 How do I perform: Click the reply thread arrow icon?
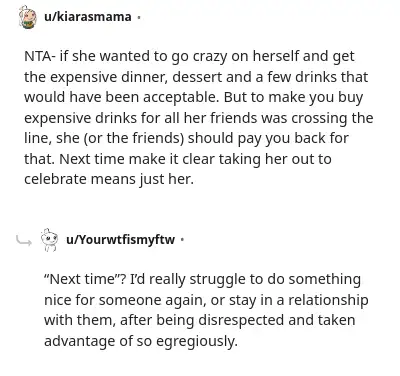(24, 240)
